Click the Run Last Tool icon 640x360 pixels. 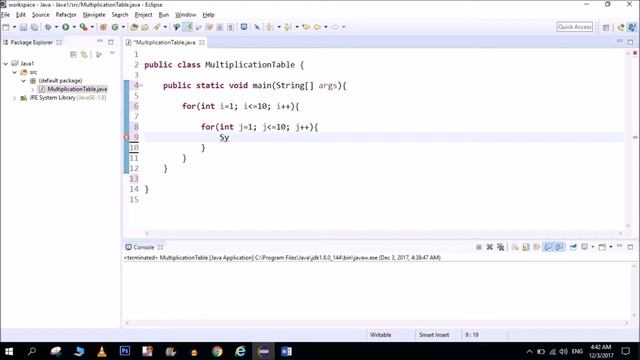83,27
